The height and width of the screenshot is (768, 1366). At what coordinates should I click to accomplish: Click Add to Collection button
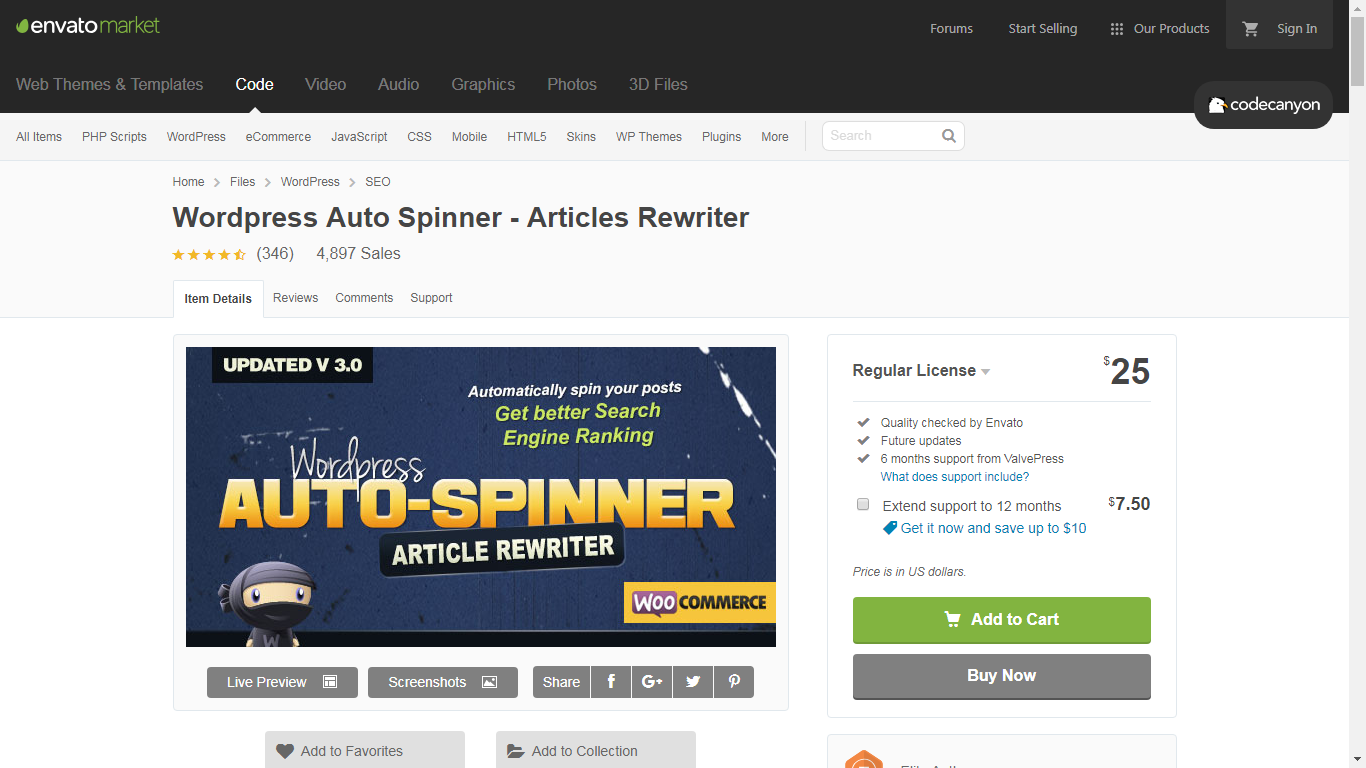[596, 751]
